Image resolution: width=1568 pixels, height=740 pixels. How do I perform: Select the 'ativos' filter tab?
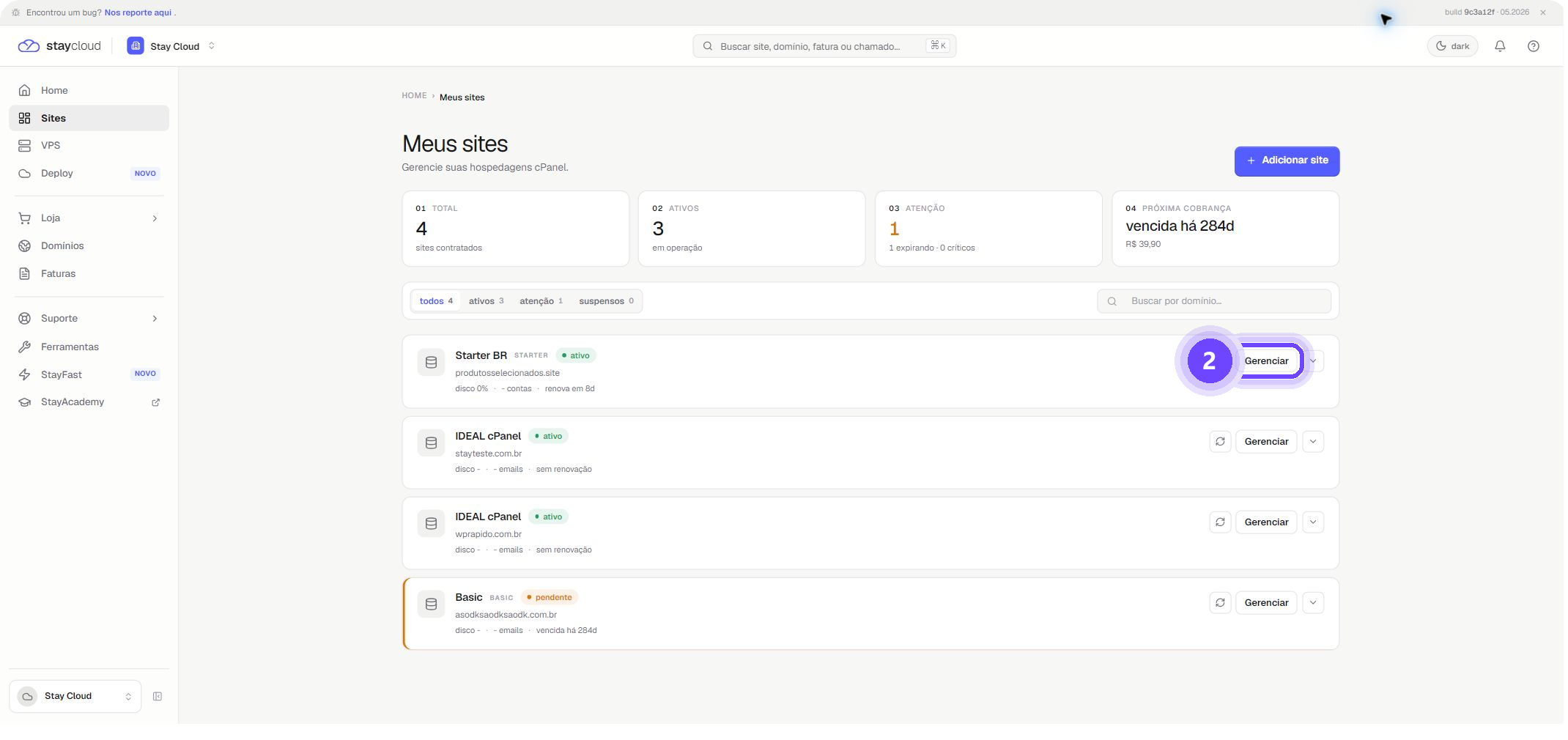486,301
